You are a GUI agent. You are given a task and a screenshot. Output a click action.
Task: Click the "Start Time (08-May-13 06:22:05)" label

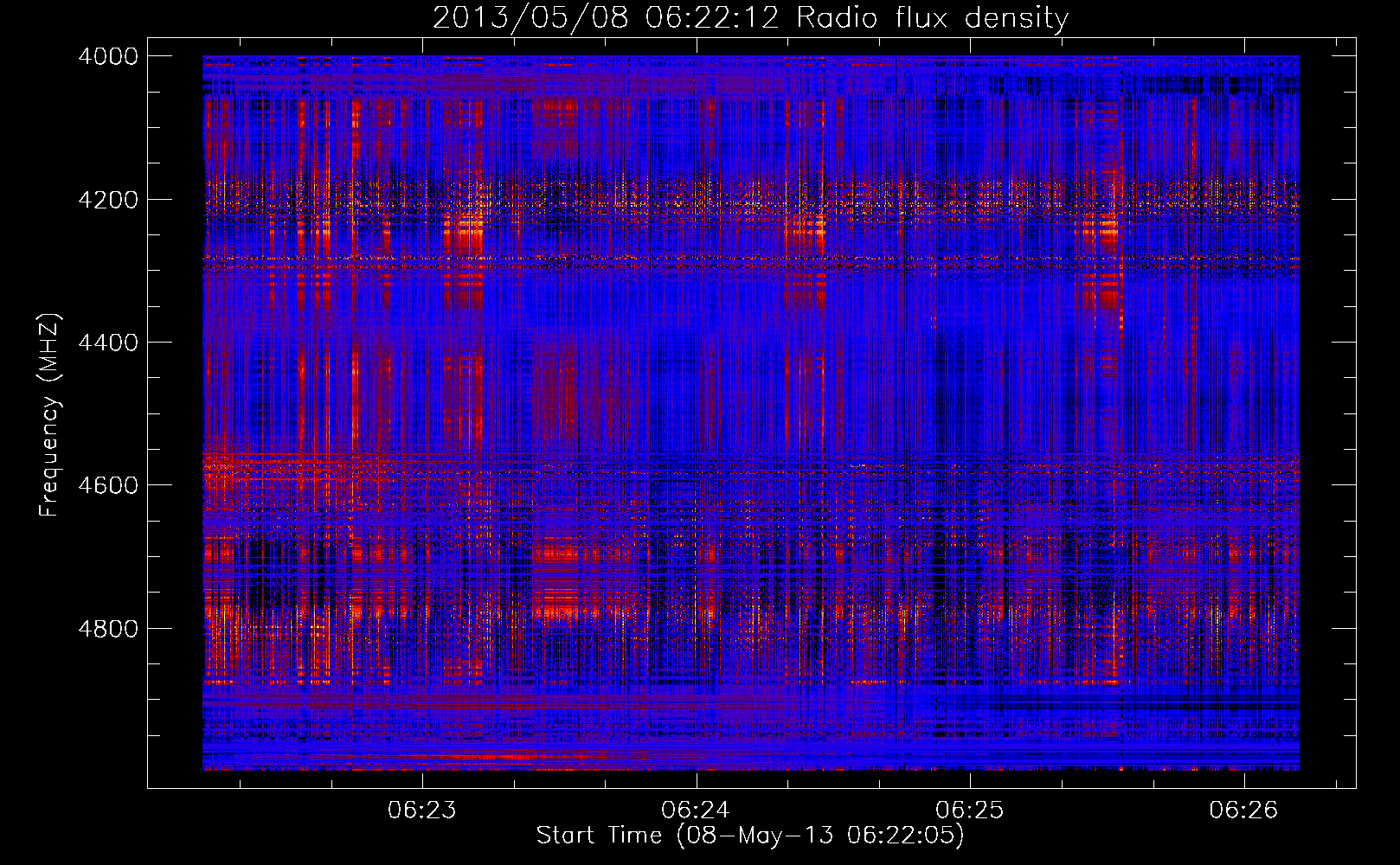(750, 836)
